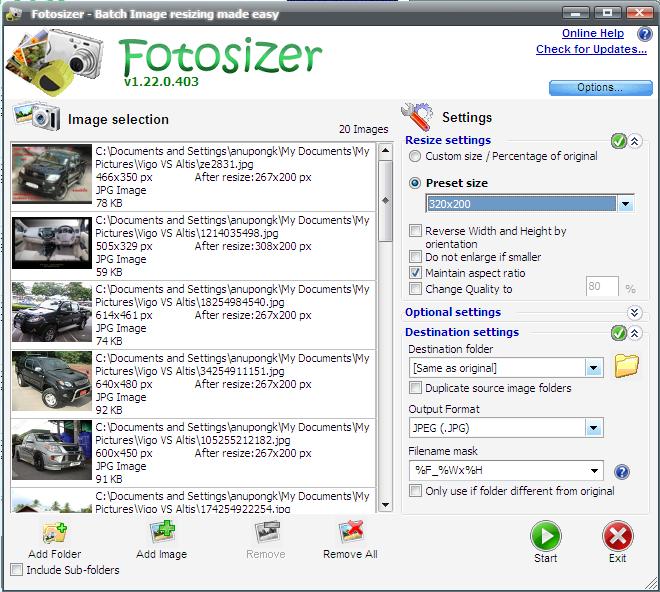Image resolution: width=660 pixels, height=592 pixels.
Task: Check Duplicate source image folders
Action: pos(415,388)
